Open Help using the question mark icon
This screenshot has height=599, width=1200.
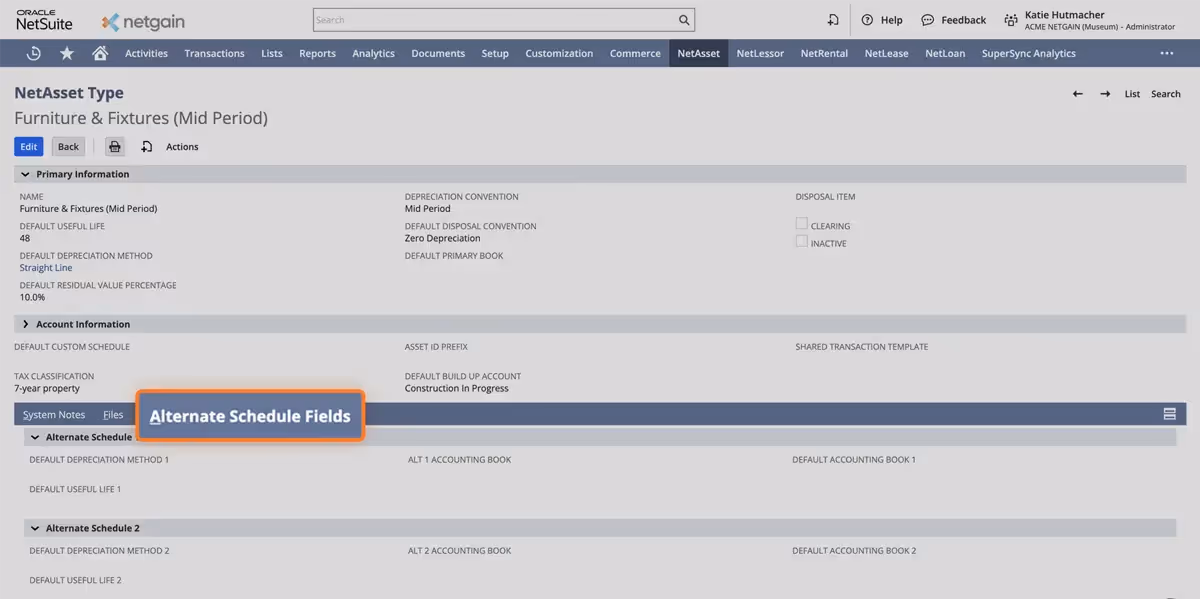(x=867, y=19)
